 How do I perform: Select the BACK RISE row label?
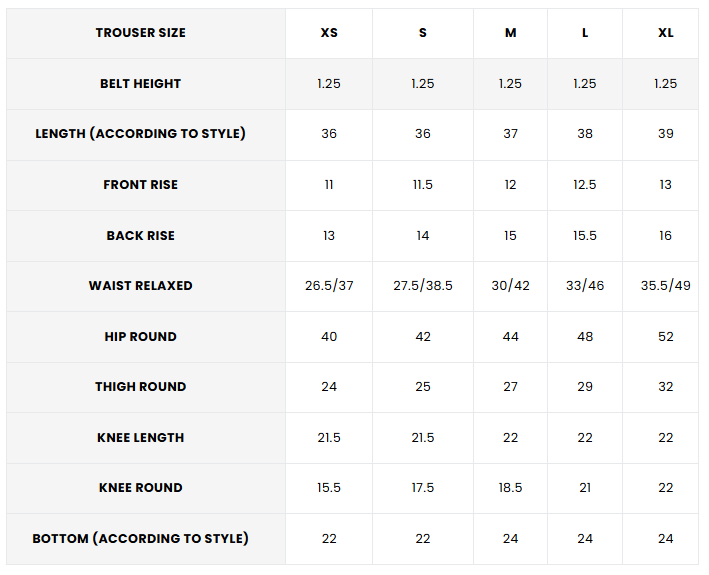(140, 236)
